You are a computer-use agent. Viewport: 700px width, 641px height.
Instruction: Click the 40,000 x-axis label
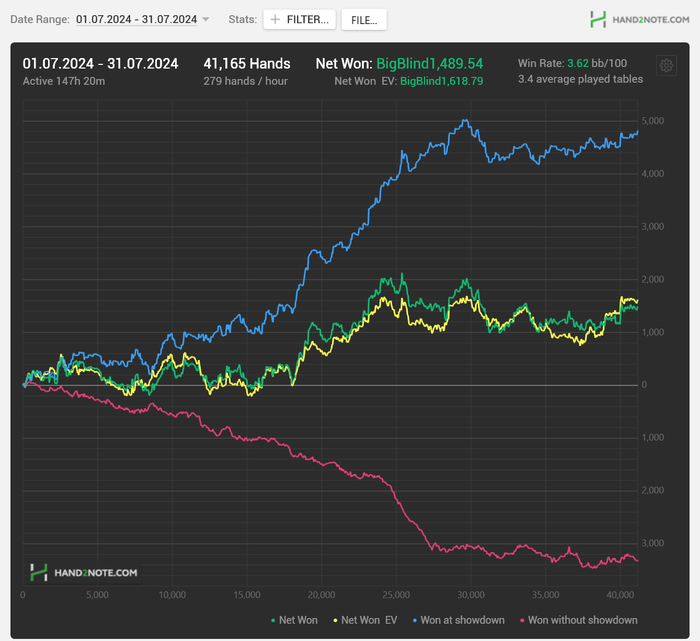coord(620,595)
